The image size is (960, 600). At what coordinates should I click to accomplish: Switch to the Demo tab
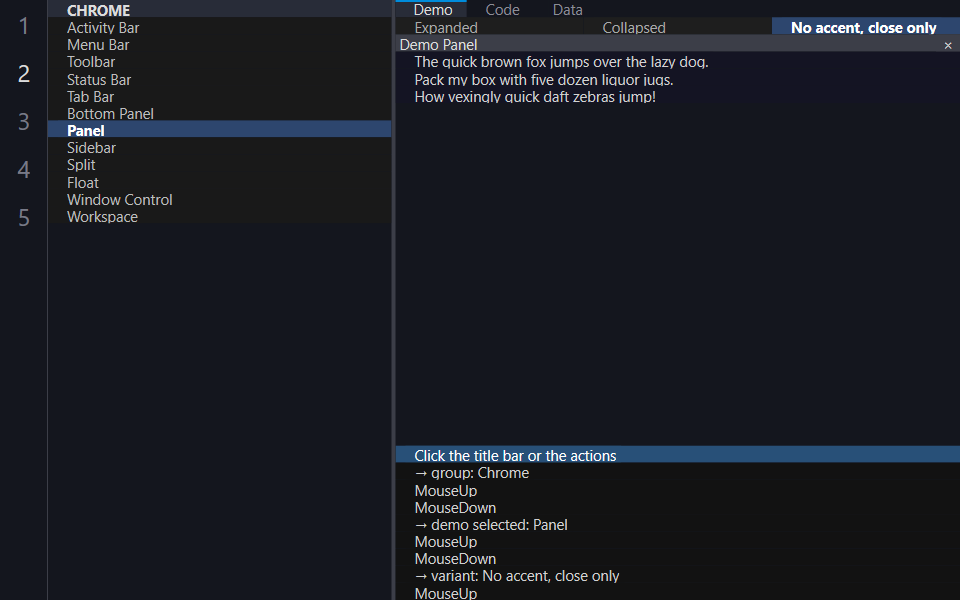432,10
